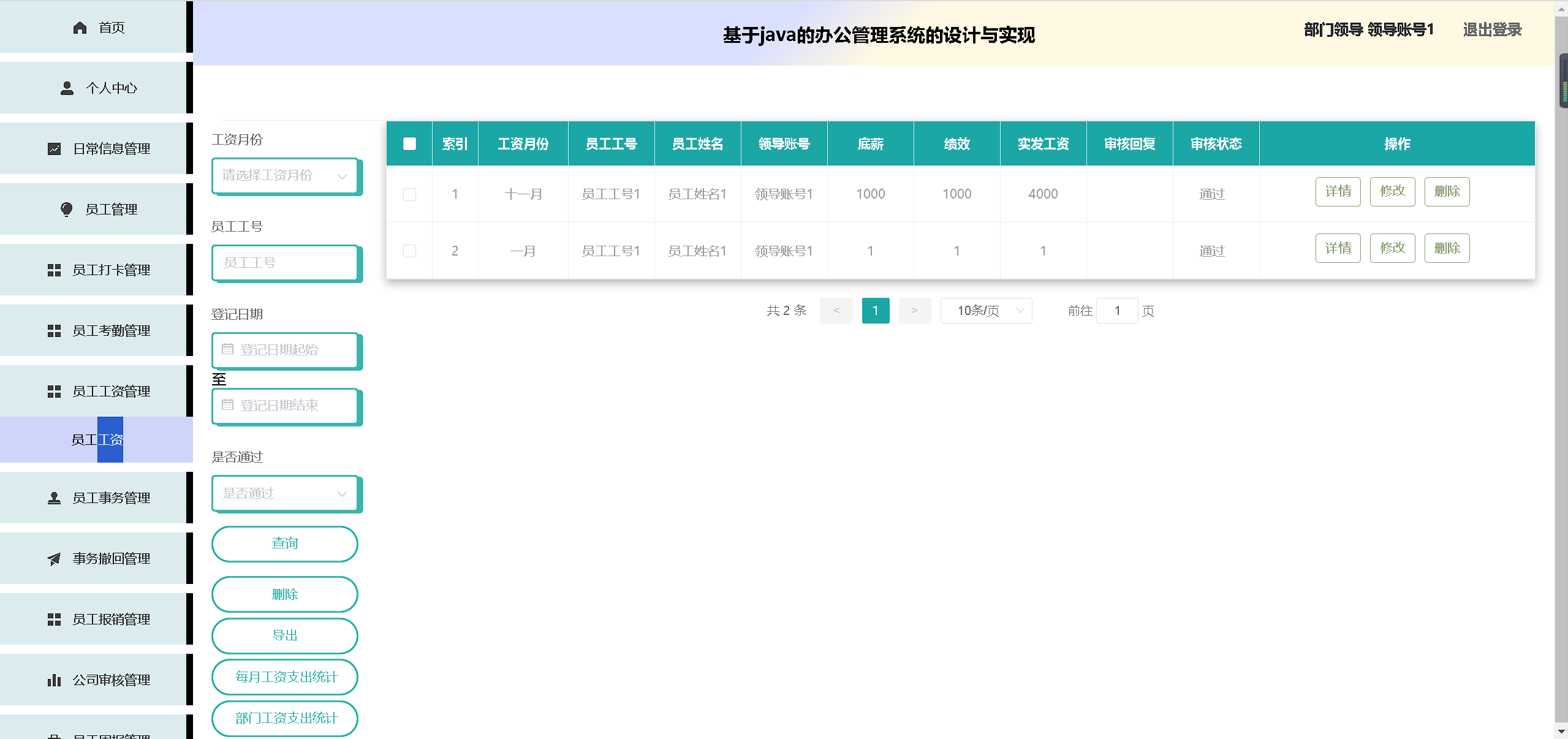Click the 部门工资支出统计 button
The width and height of the screenshot is (1568, 739).
click(285, 718)
